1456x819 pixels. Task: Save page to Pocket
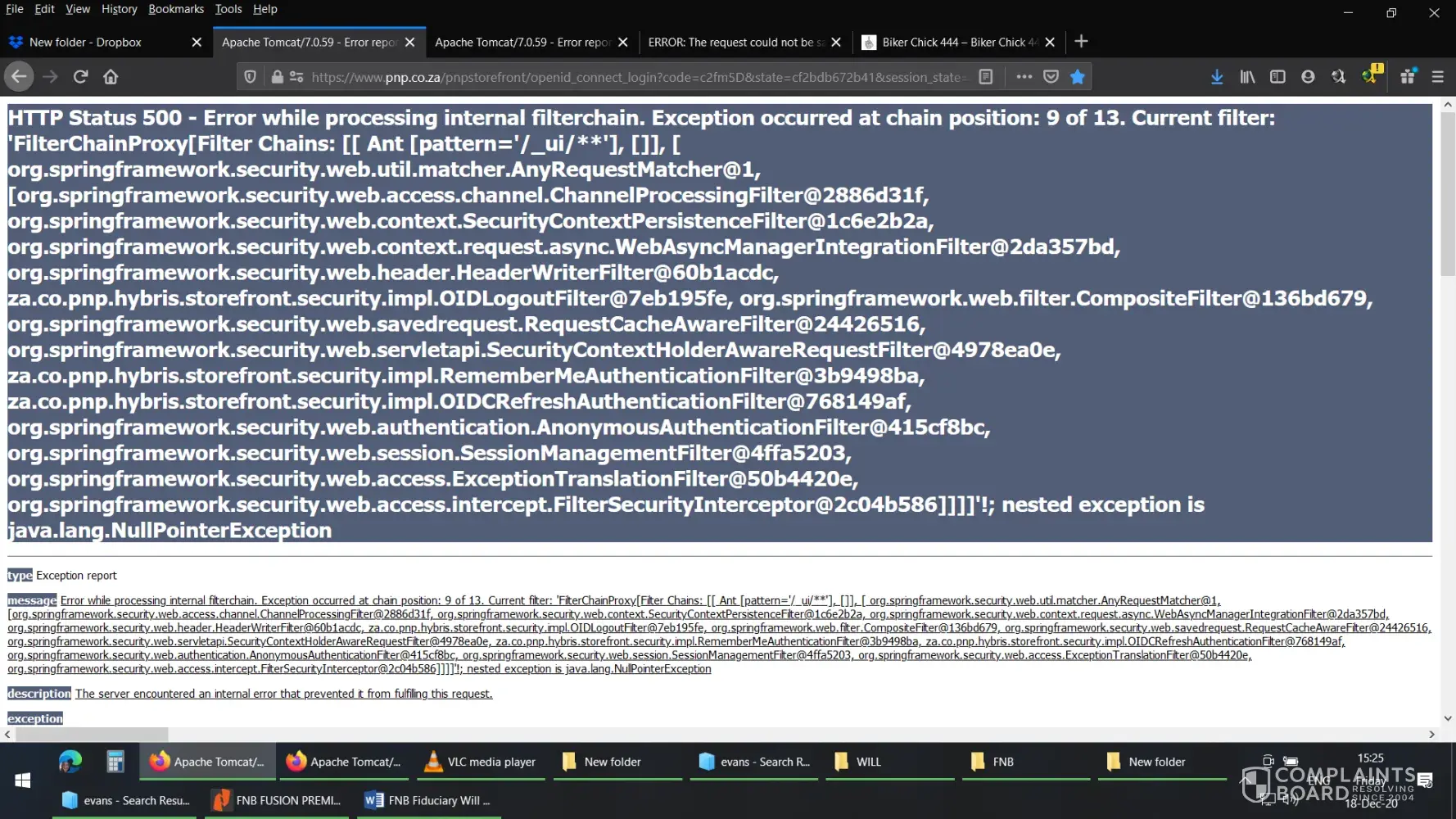coord(1051,77)
